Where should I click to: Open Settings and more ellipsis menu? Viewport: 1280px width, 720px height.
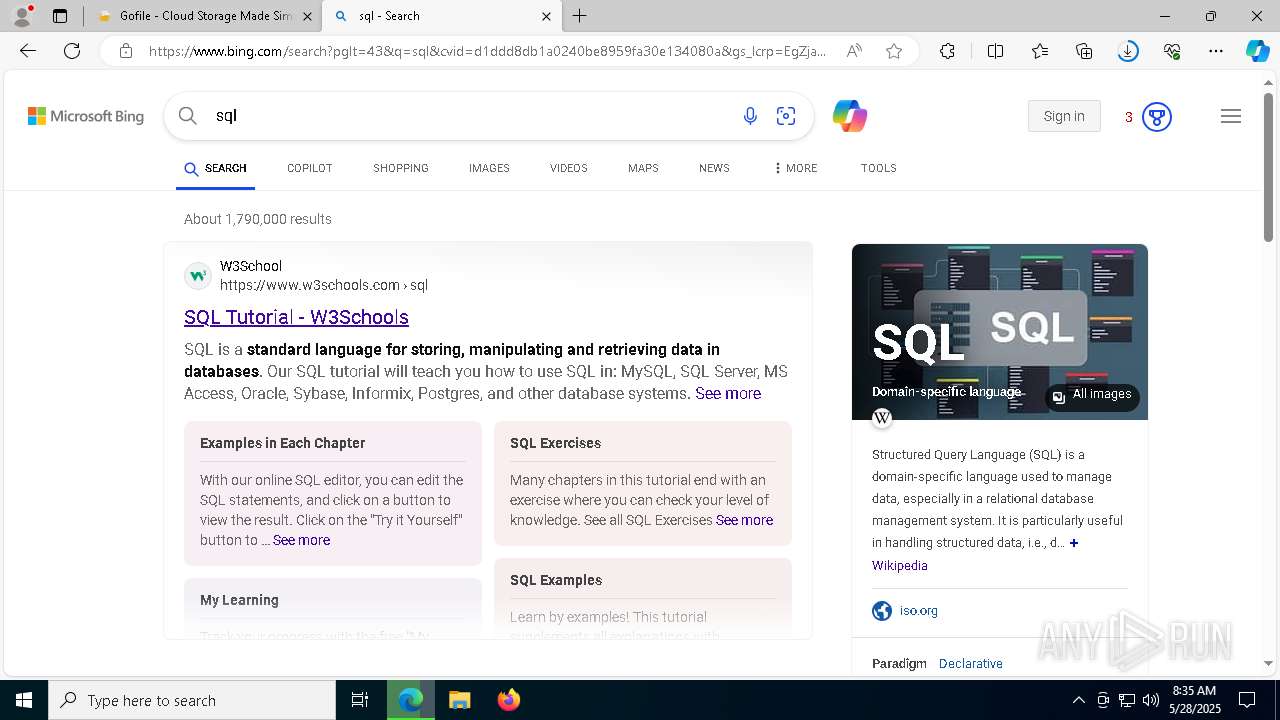(x=1216, y=51)
